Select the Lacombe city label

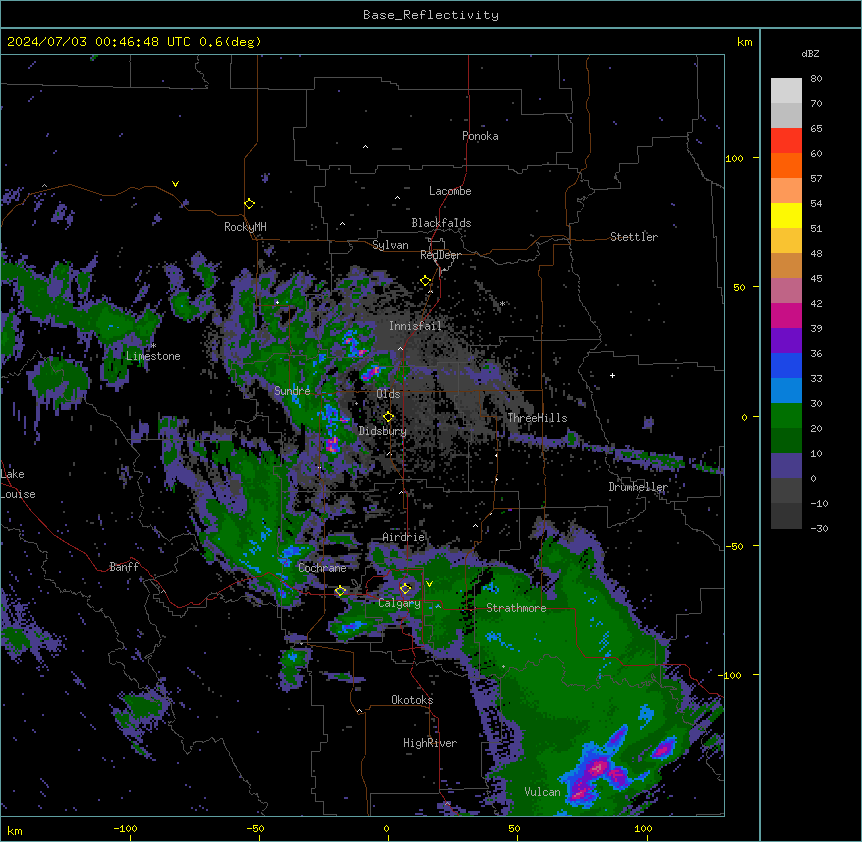click(450, 191)
